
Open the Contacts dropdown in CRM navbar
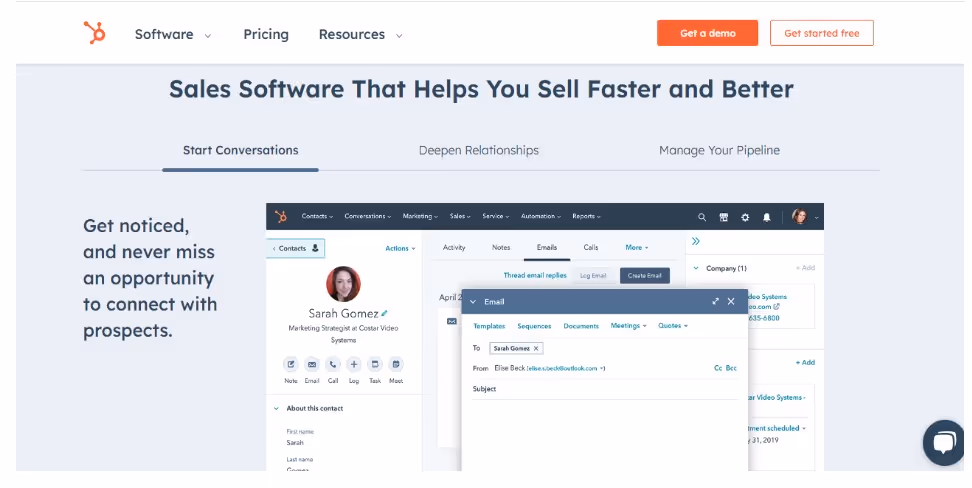point(317,216)
